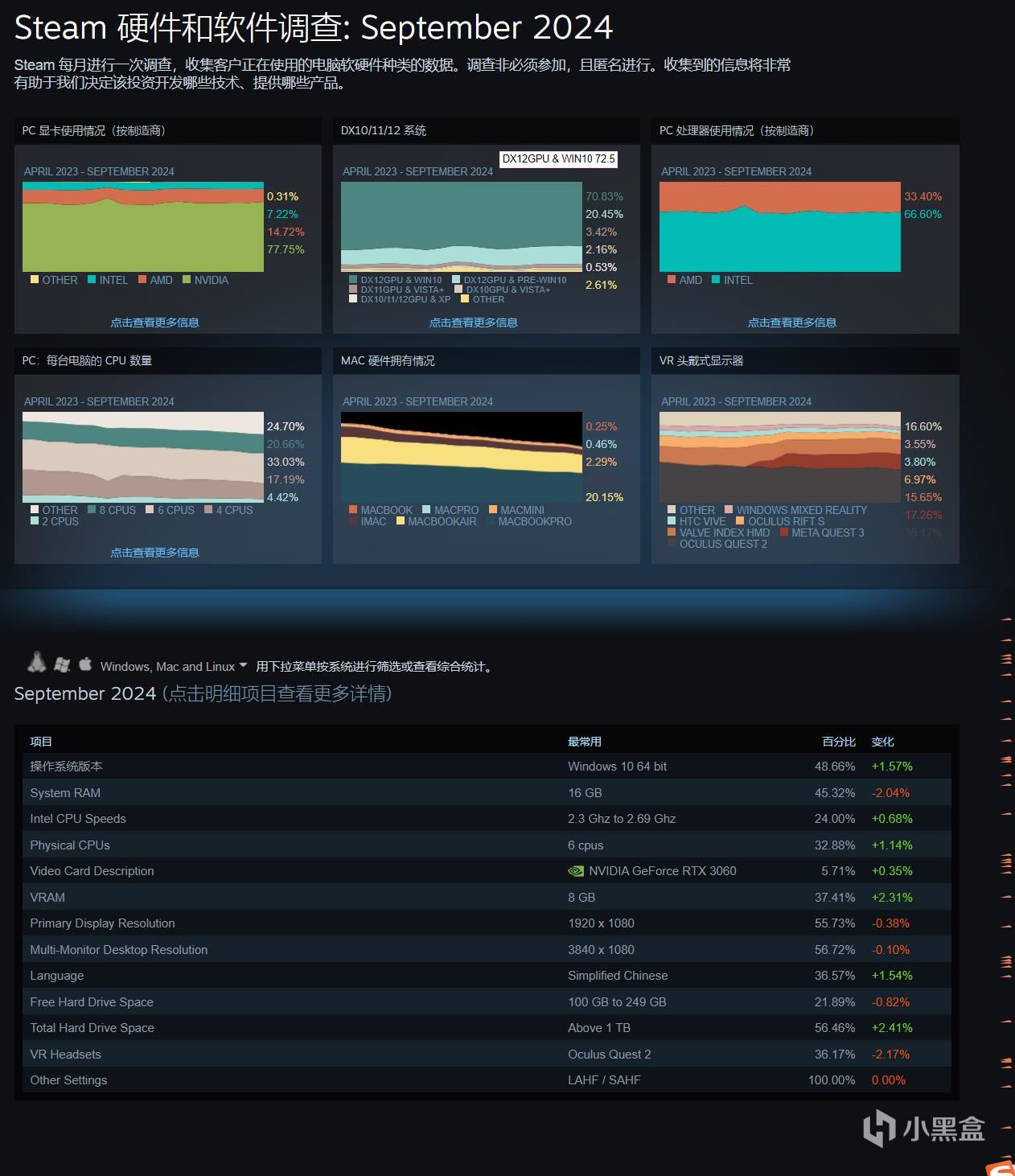
Task: Click the MACBOOKAIR legend swatch
Action: [401, 521]
